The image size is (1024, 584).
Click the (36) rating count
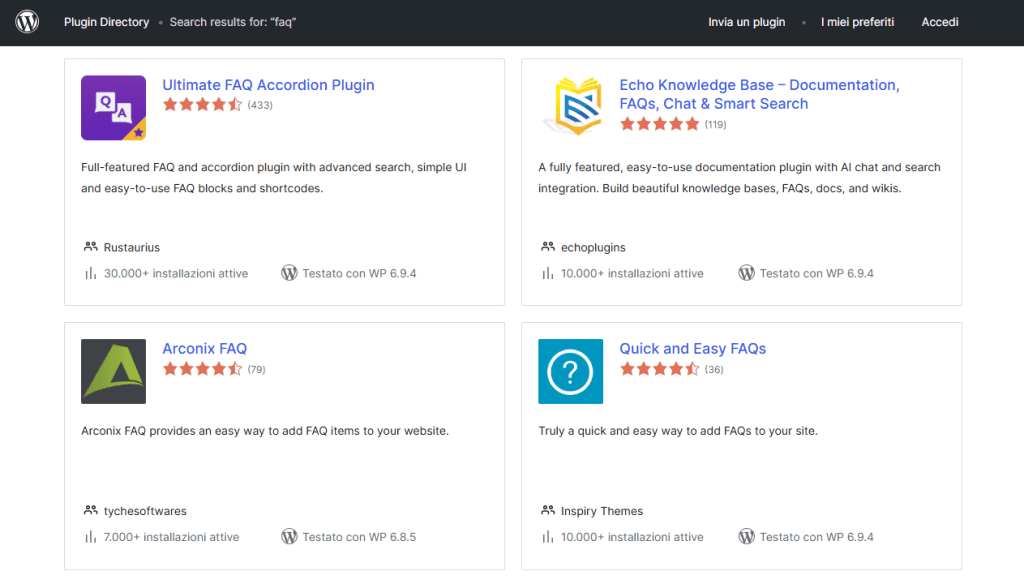coord(714,370)
